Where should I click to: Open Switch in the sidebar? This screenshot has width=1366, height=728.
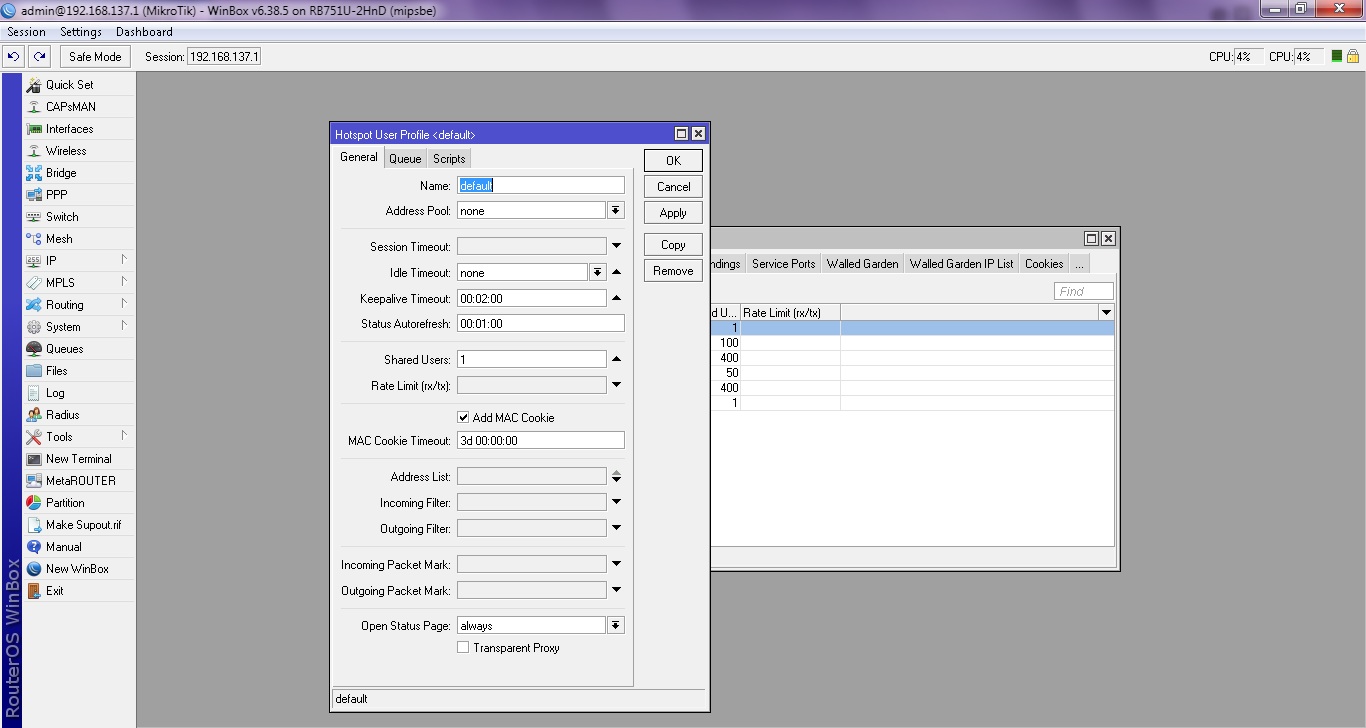pos(78,217)
